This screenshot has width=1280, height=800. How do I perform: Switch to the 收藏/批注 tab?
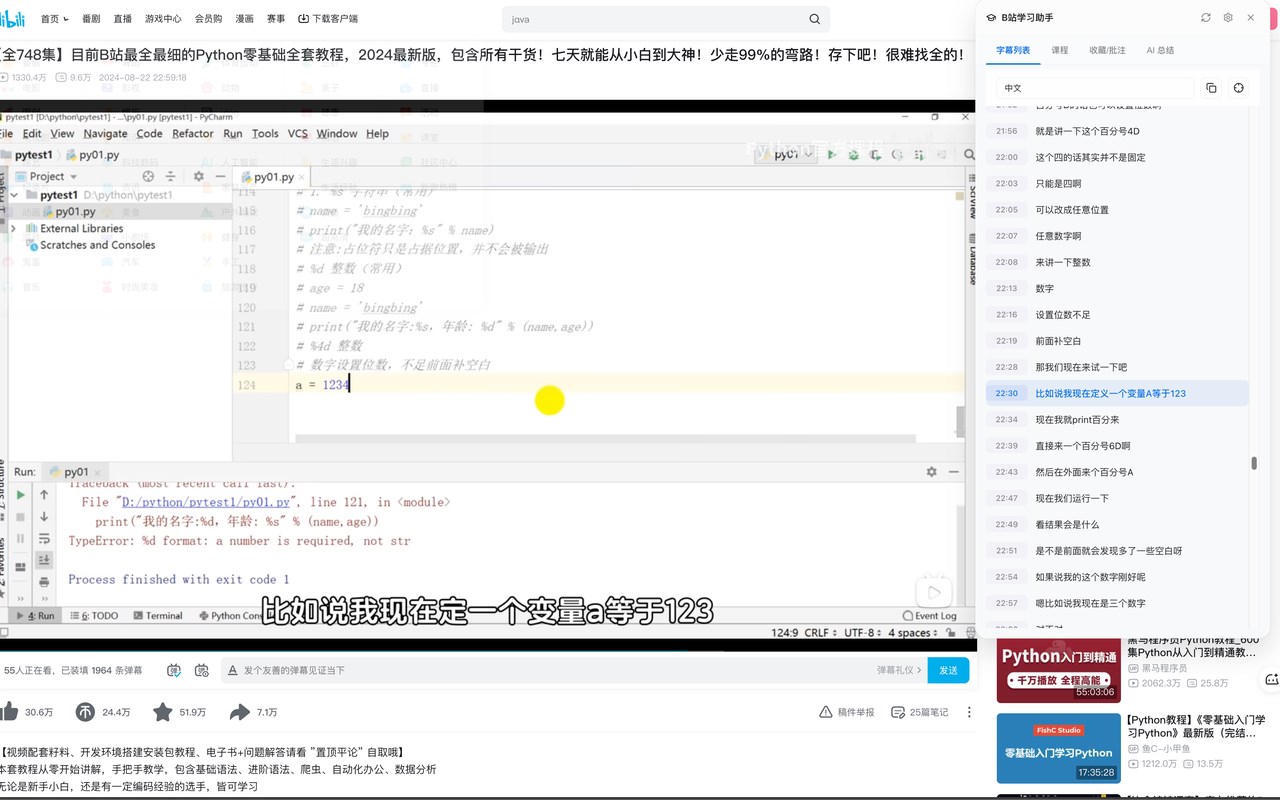(x=1107, y=50)
